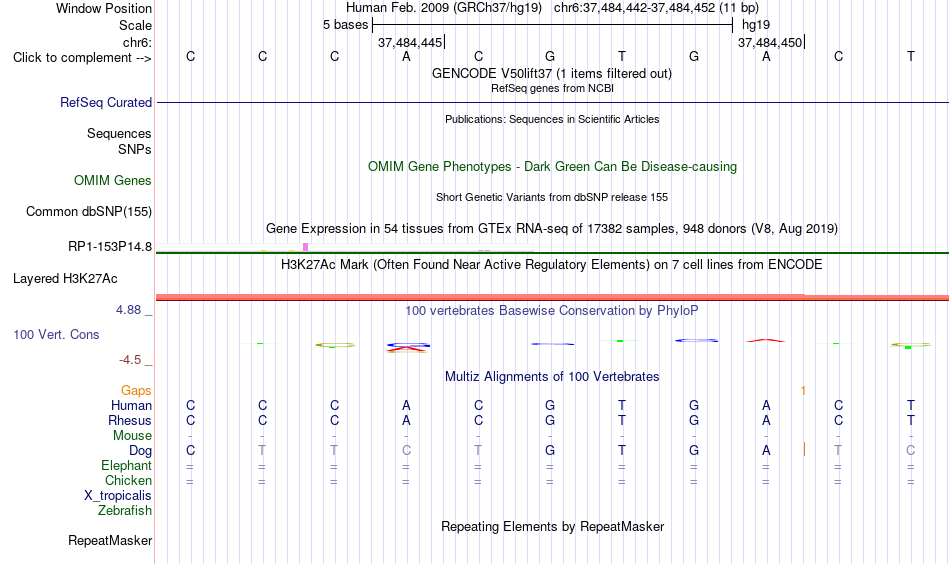This screenshot has height=564, width=950.
Task: Click the OMIM Gene Phenotypes green title
Action: point(552,167)
